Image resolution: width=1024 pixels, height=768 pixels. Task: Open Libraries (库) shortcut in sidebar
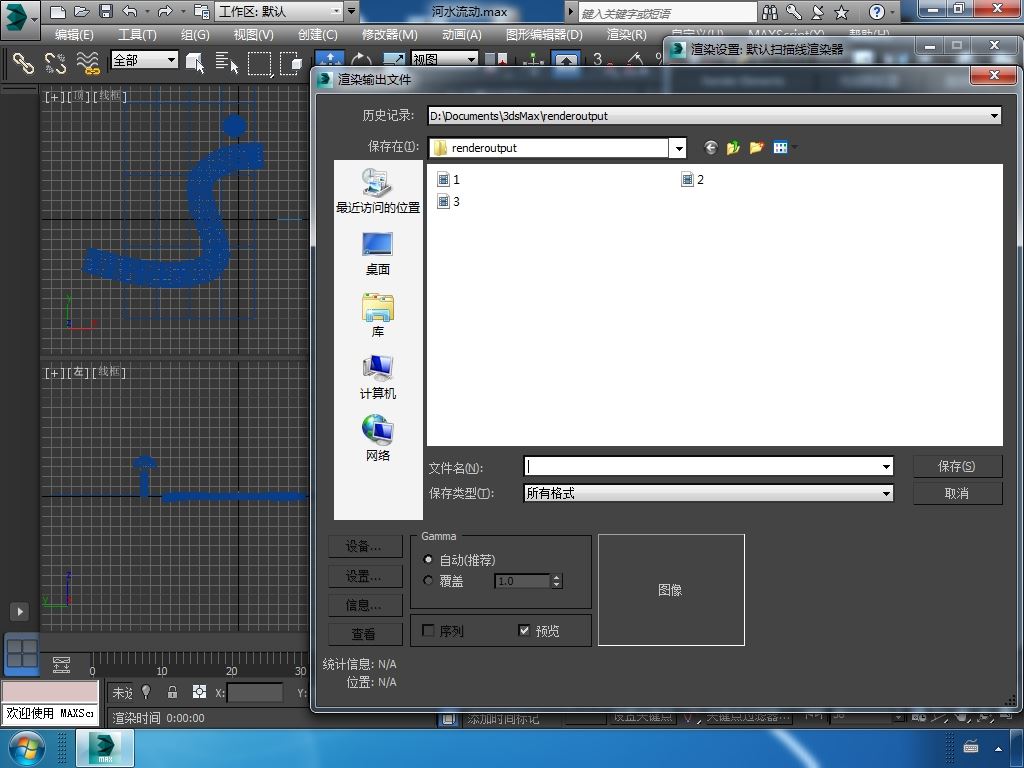[377, 315]
